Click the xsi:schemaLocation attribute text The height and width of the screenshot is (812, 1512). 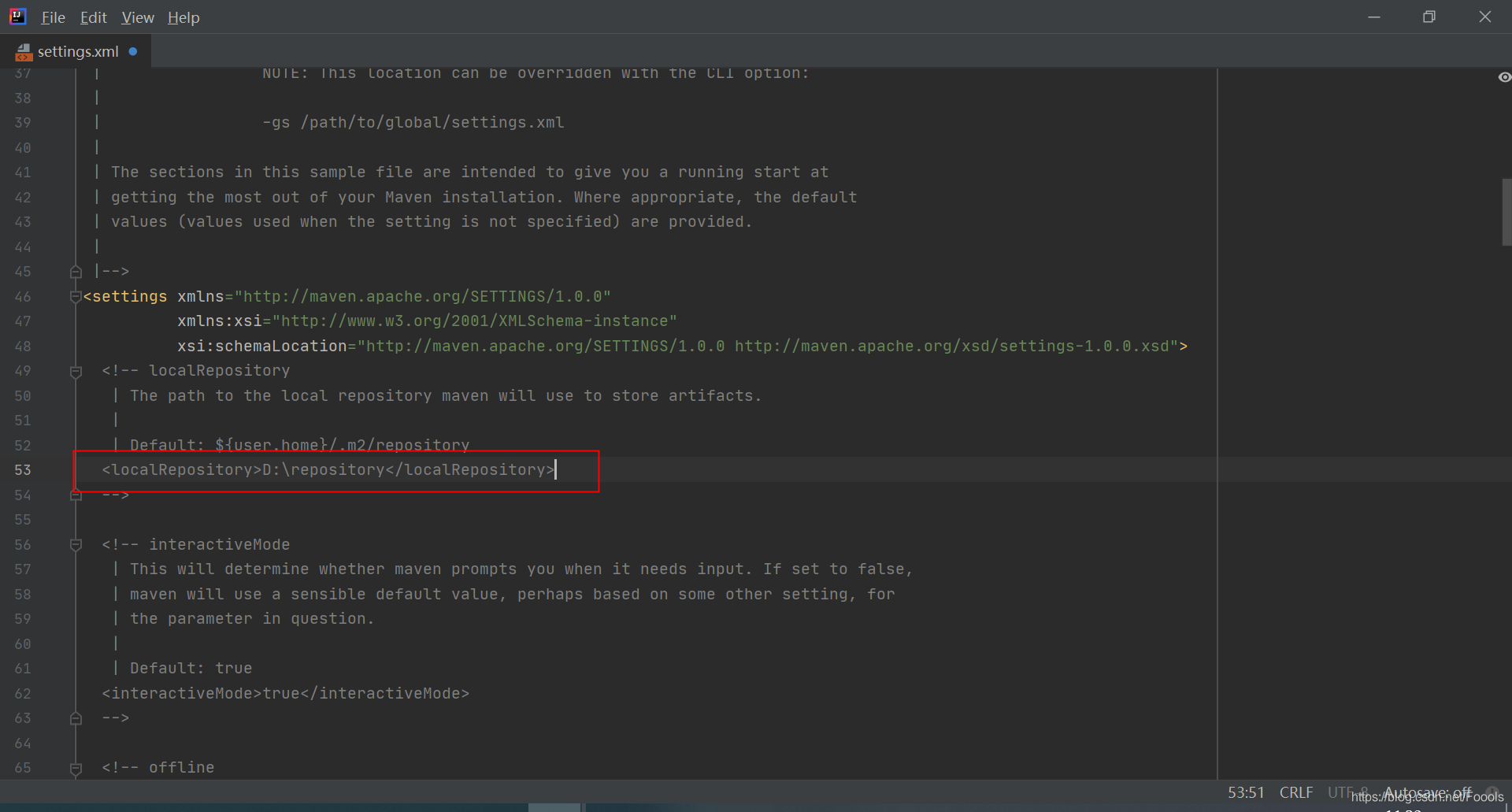coord(262,347)
